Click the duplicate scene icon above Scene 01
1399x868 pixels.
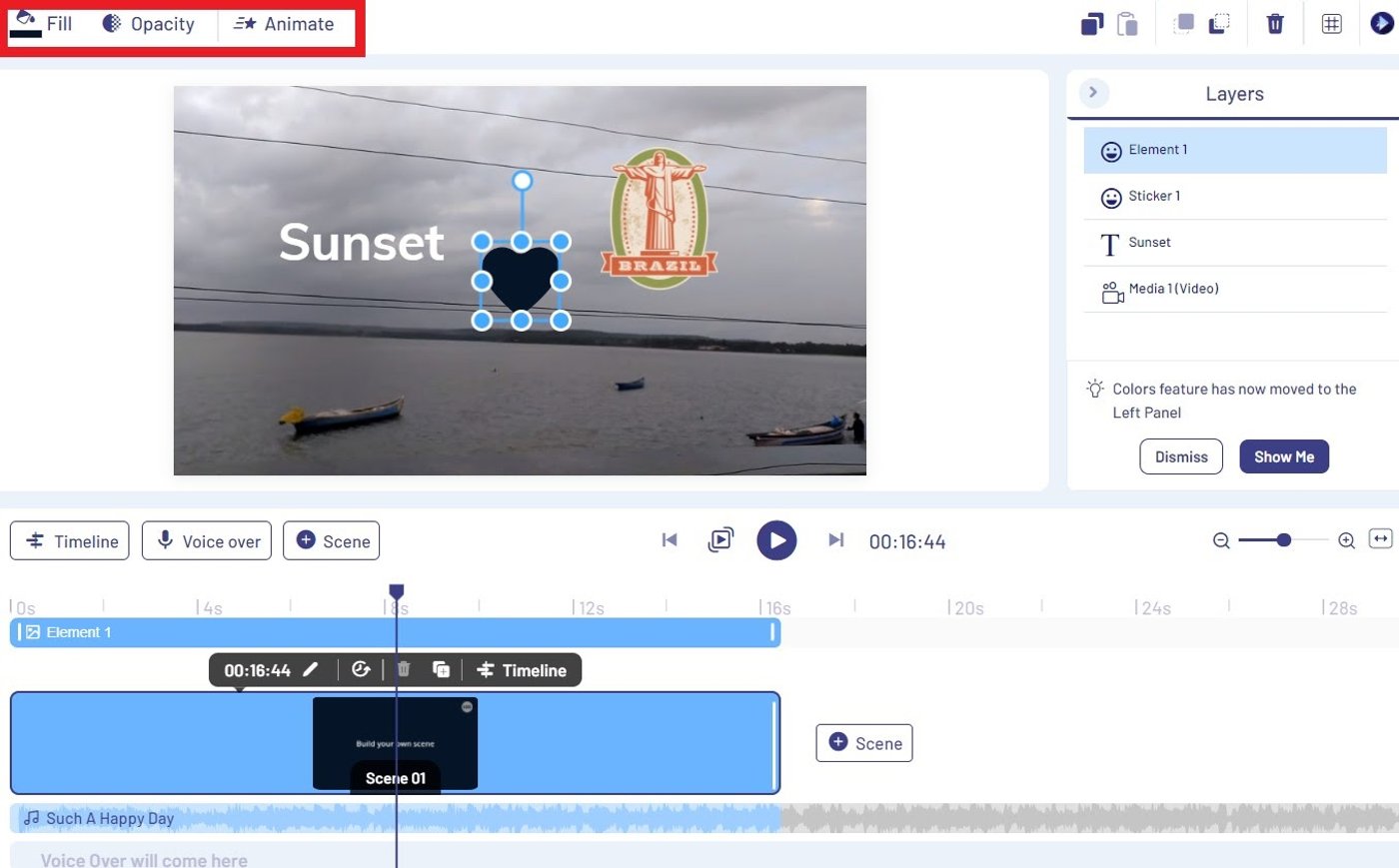(x=441, y=669)
